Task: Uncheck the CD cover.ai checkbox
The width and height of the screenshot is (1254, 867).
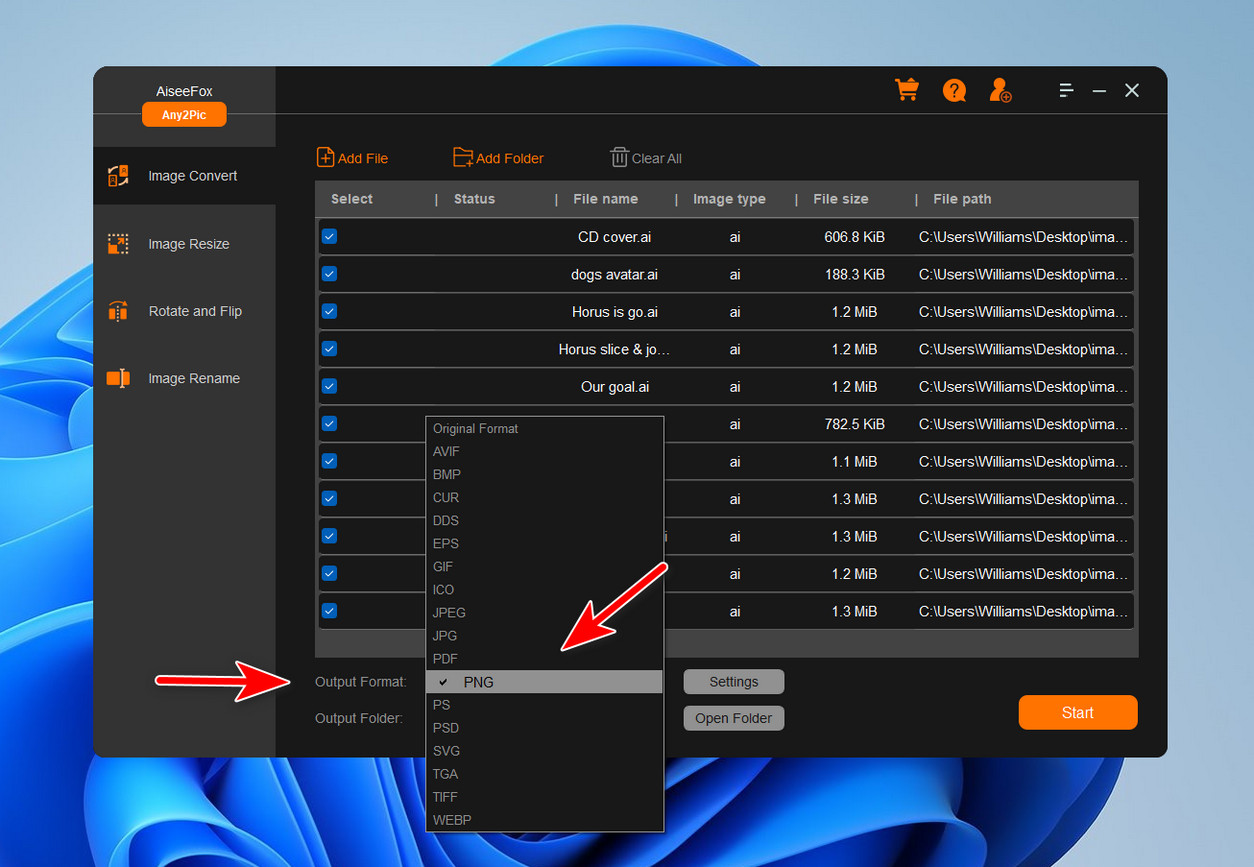Action: coord(329,237)
